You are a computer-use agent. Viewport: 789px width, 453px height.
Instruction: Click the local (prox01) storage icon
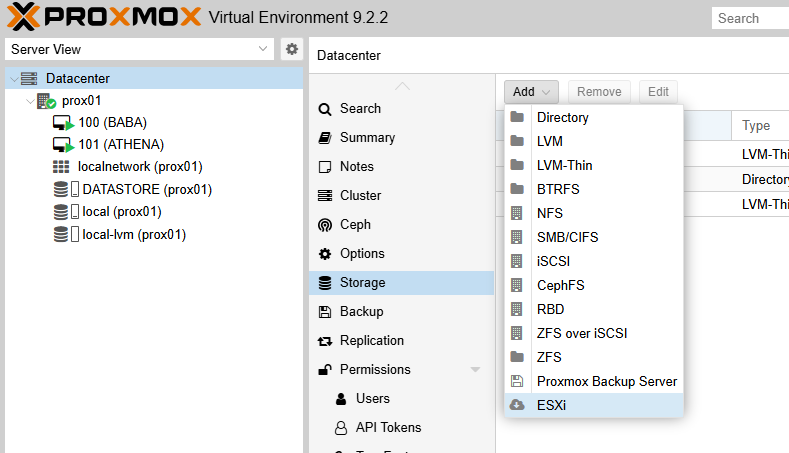point(61,211)
